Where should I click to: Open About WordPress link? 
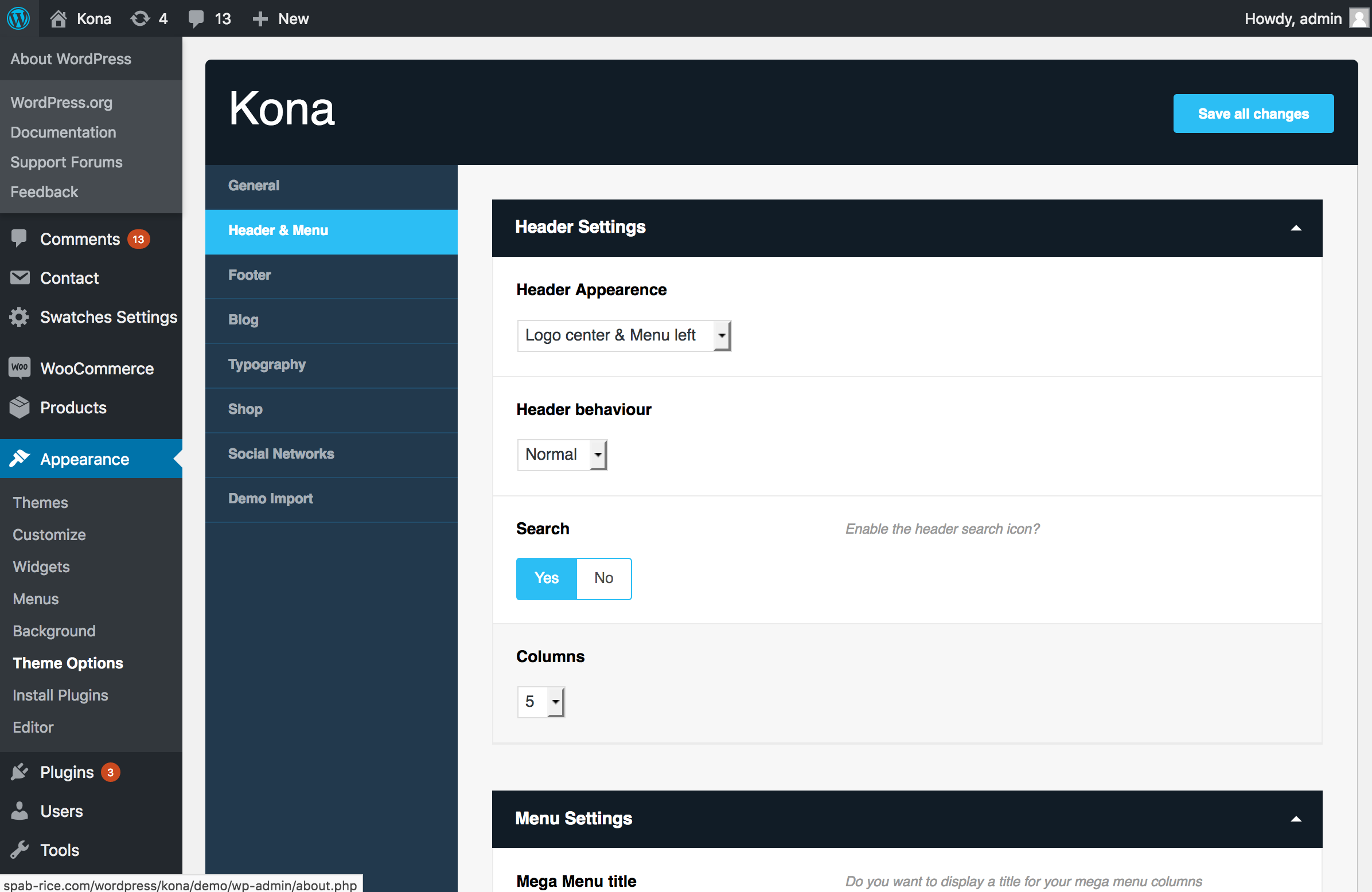(71, 59)
